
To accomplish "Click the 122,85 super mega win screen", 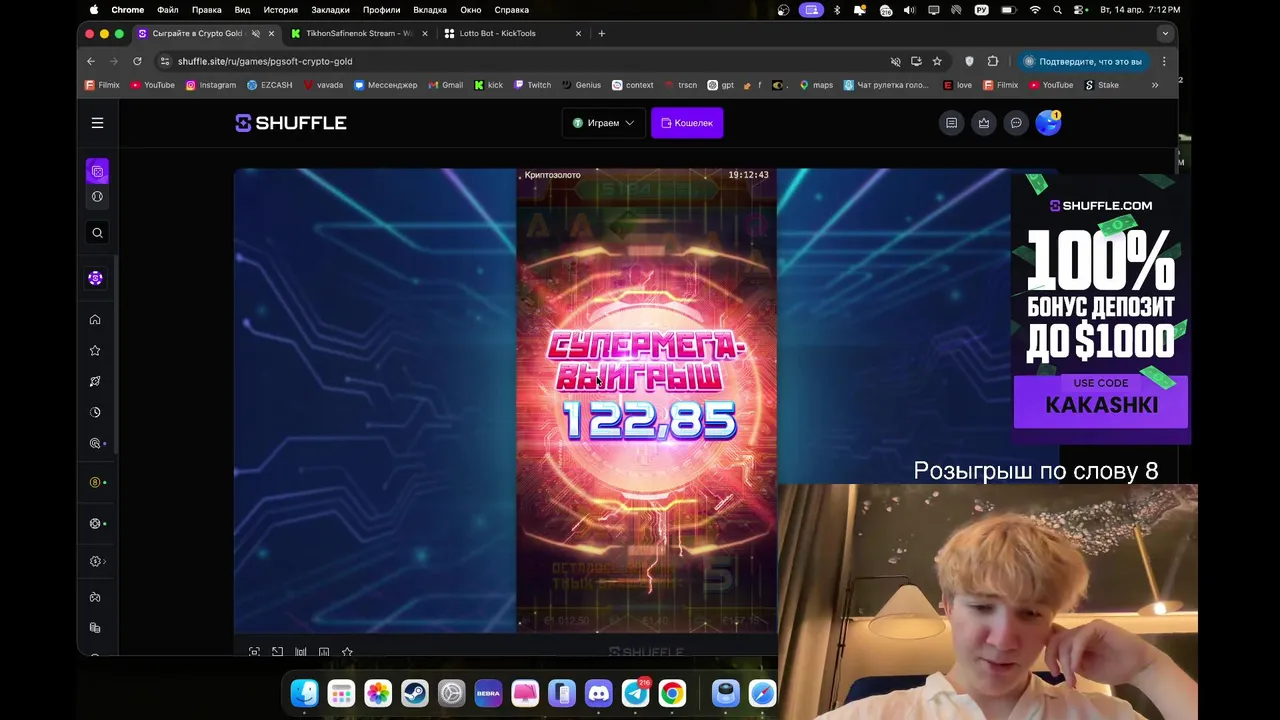I will pyautogui.click(x=647, y=400).
